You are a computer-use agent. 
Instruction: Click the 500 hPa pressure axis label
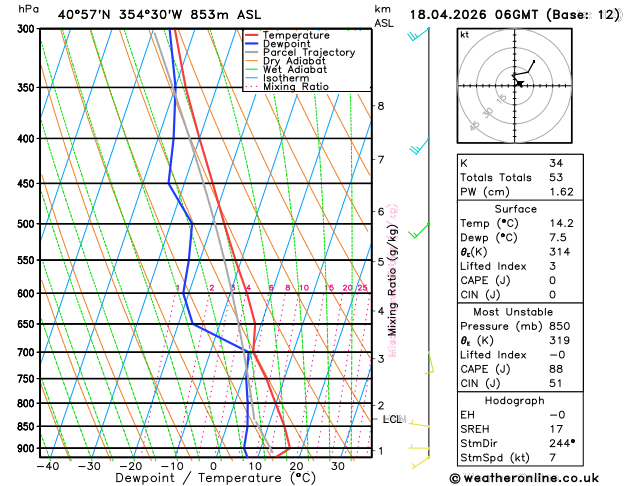coord(28,224)
